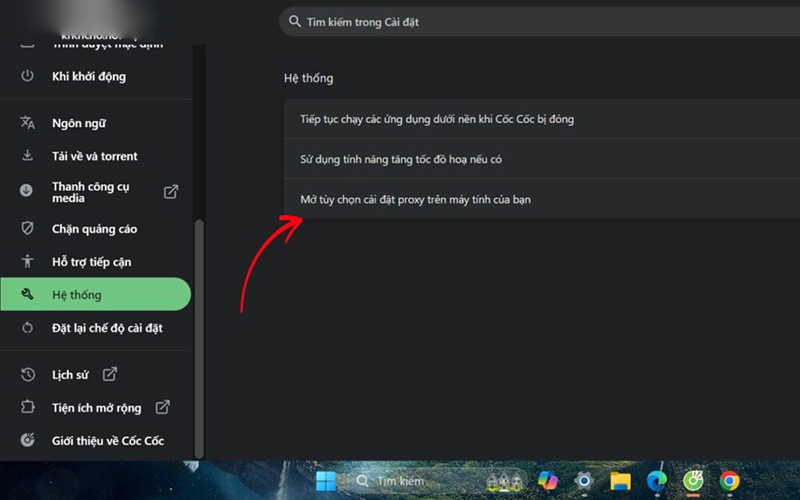Click the round download icon beside Thanh công cụ media
The image size is (800, 500).
26,191
